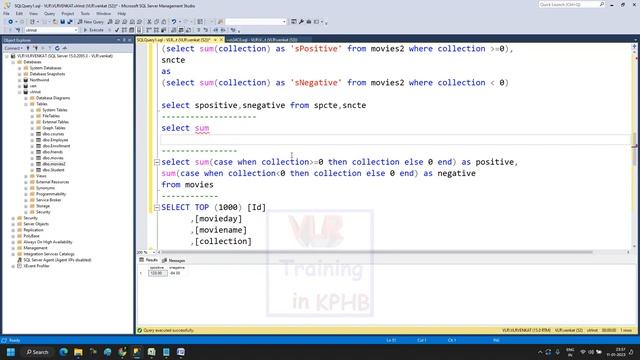Image resolution: width=640 pixels, height=360 pixels.
Task: Collapse the Tables folder node
Action: (26, 104)
